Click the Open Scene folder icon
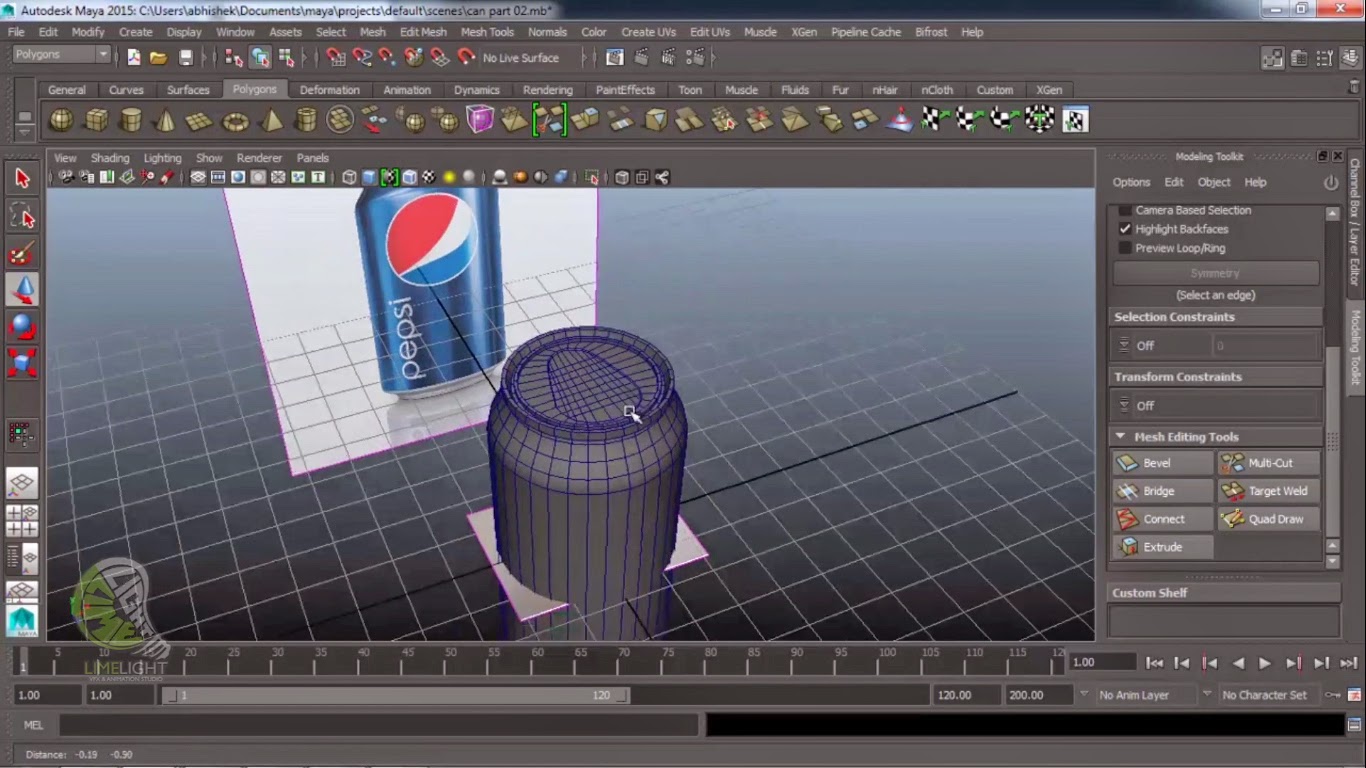This screenshot has height=768, width=1366. point(158,58)
